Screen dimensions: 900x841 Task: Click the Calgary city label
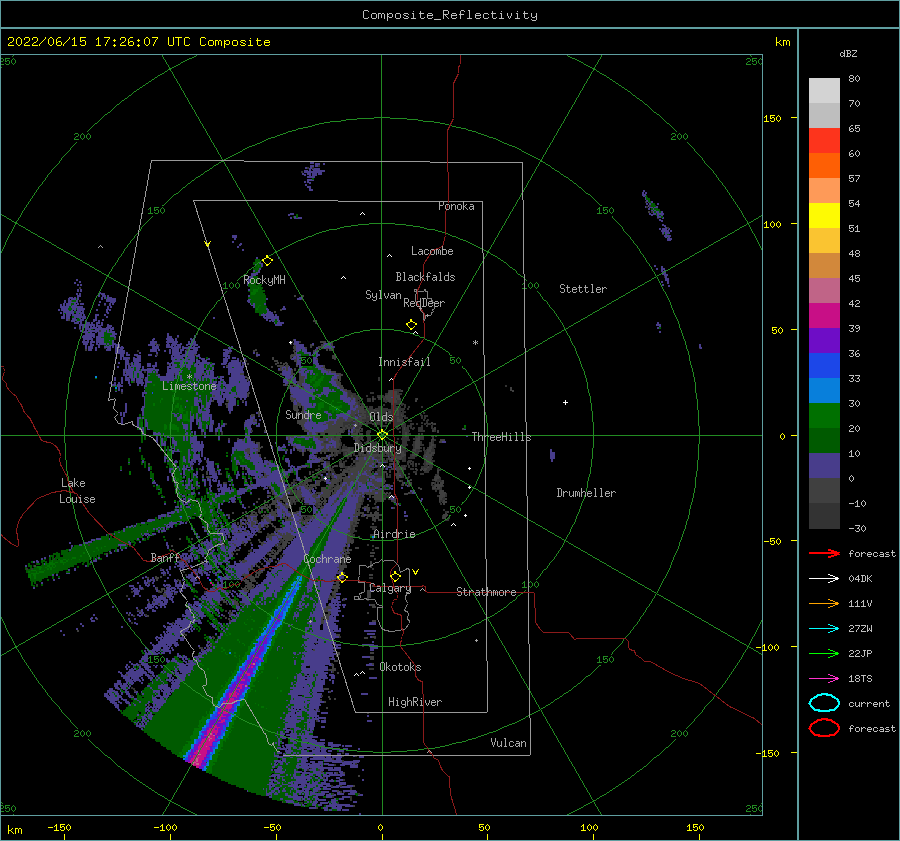(390, 588)
